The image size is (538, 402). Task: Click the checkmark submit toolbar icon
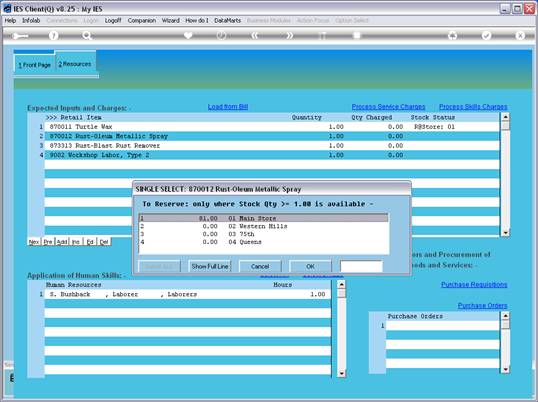[486, 36]
